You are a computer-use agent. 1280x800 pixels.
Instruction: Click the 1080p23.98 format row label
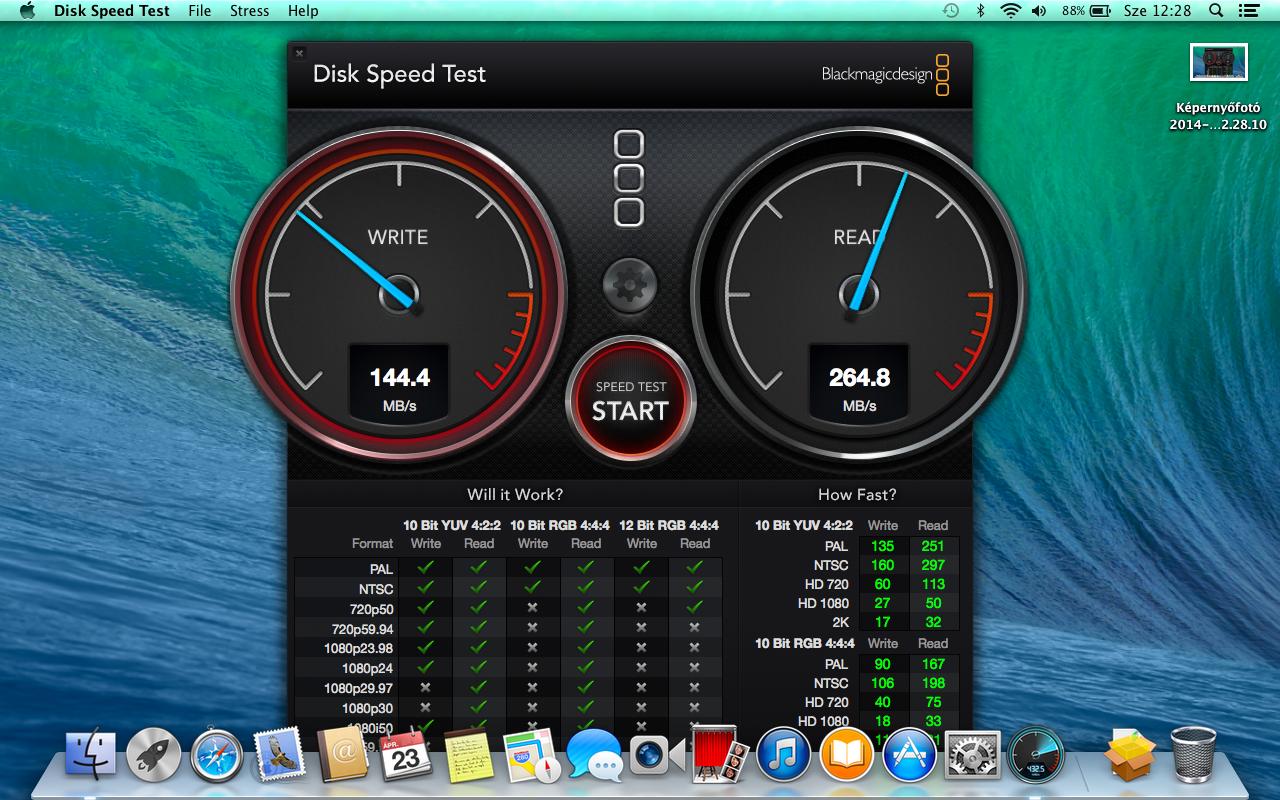coord(359,648)
